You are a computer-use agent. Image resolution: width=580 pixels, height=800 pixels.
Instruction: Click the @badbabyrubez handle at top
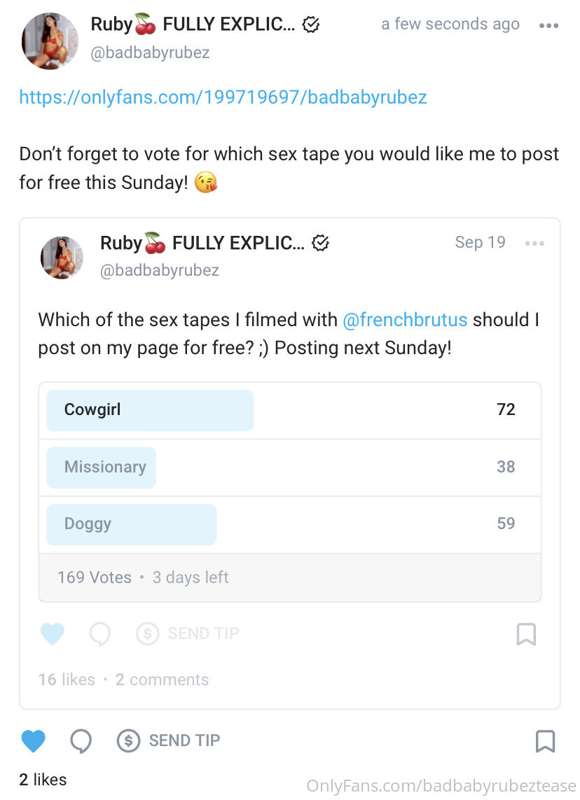point(150,53)
